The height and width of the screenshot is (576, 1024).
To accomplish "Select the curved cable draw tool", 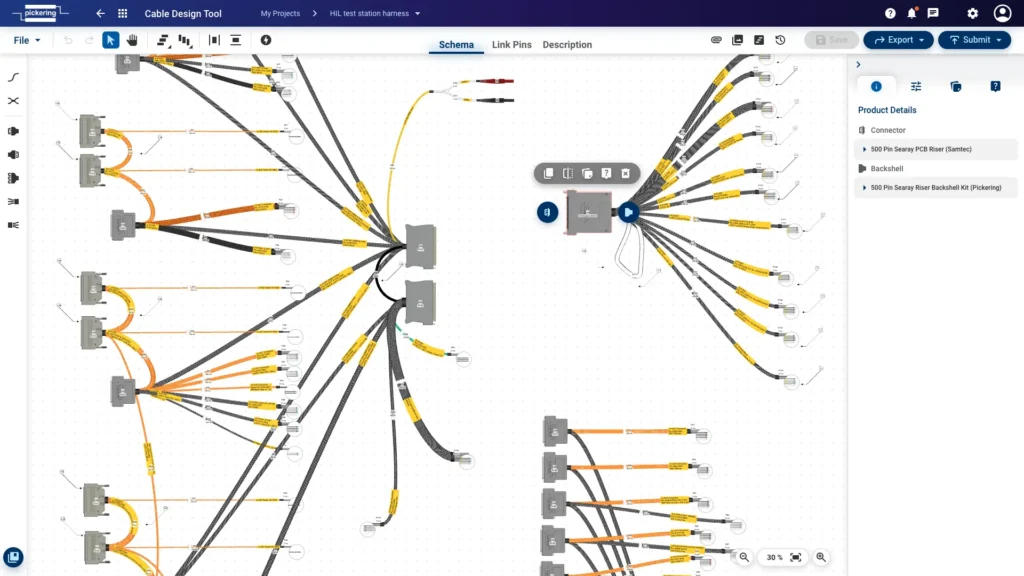I will 13,77.
